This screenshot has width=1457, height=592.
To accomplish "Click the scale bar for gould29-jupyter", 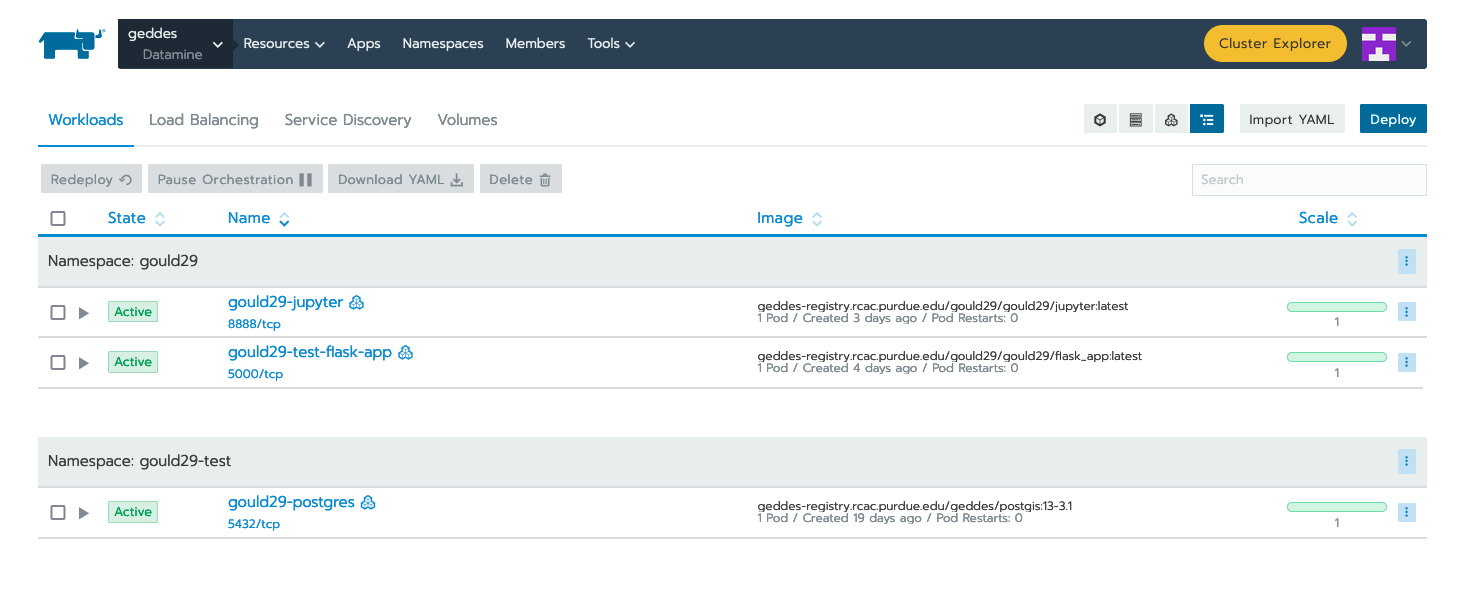I will pos(1336,307).
